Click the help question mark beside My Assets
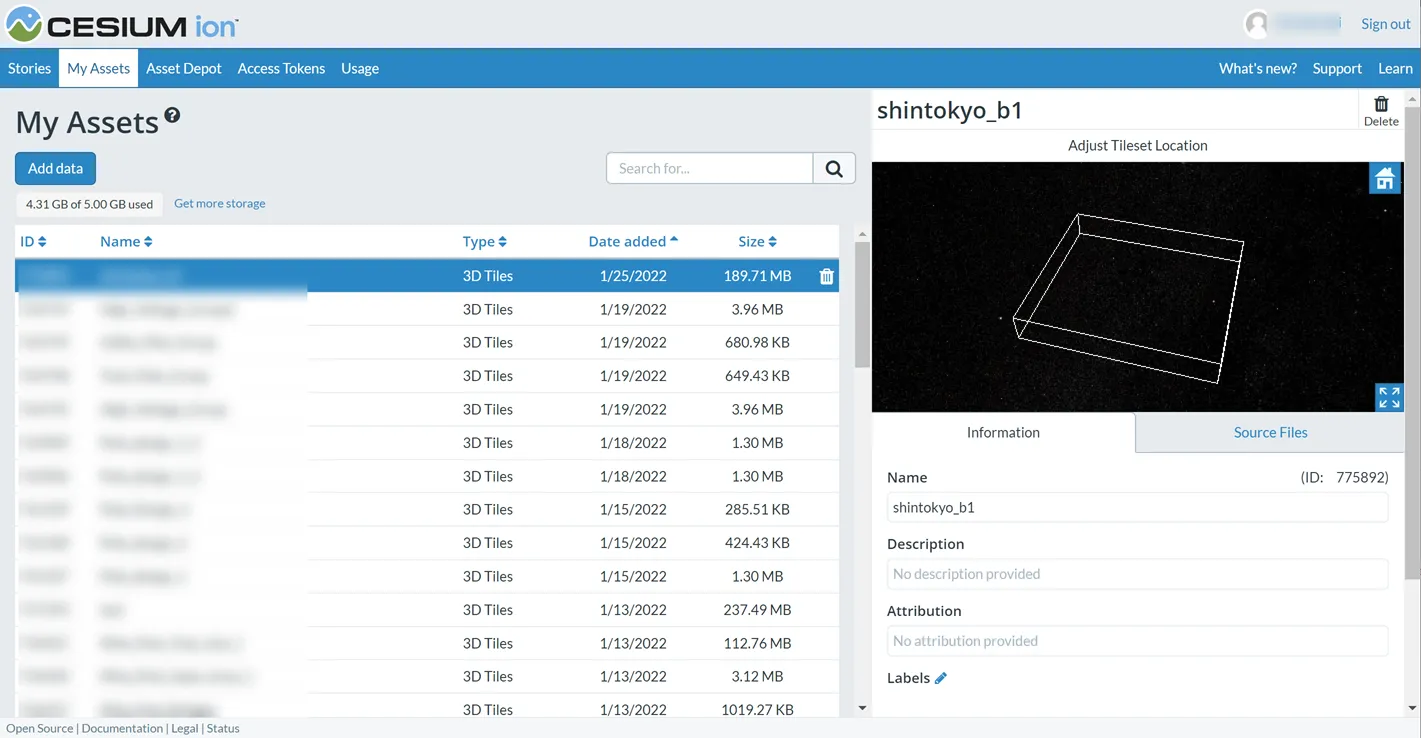Viewport: 1421px width, 738px height. coord(173,116)
